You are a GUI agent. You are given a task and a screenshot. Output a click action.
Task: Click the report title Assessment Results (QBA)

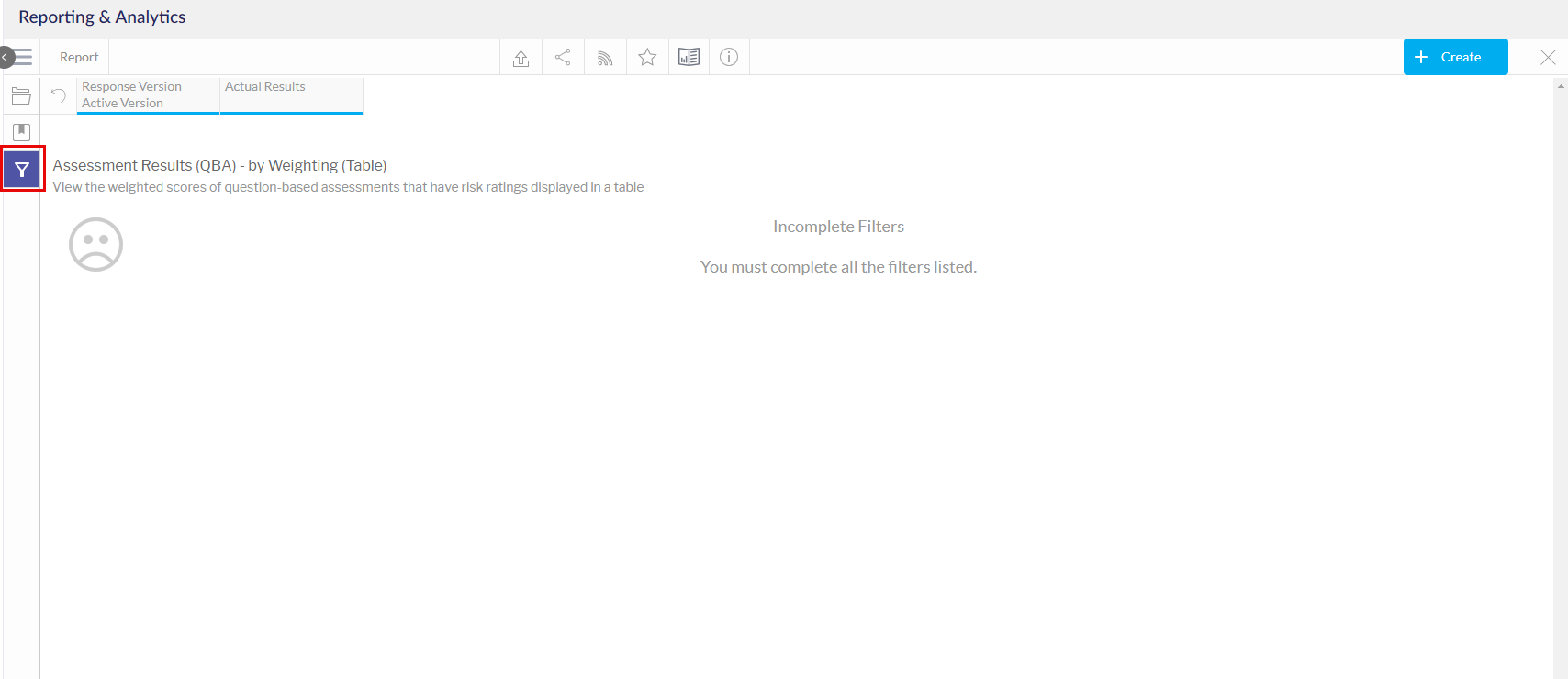tap(219, 165)
